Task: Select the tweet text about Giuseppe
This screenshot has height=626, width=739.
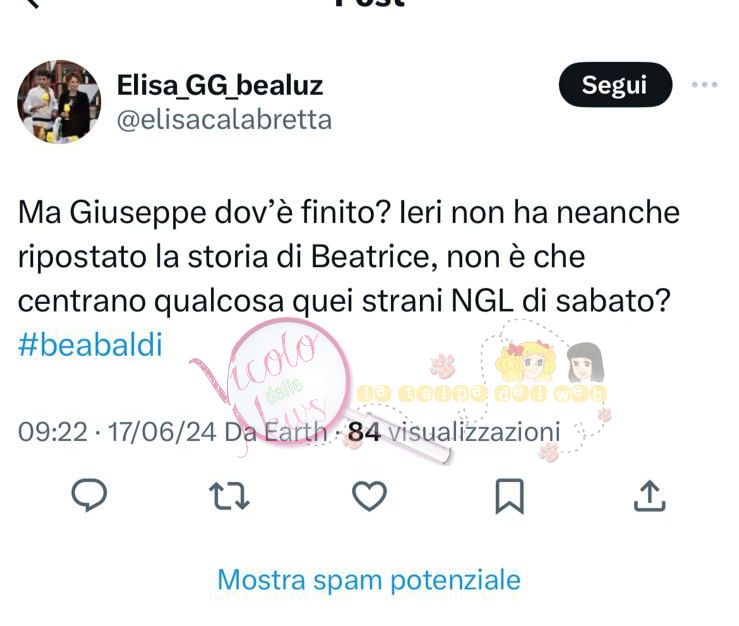Action: (349, 257)
